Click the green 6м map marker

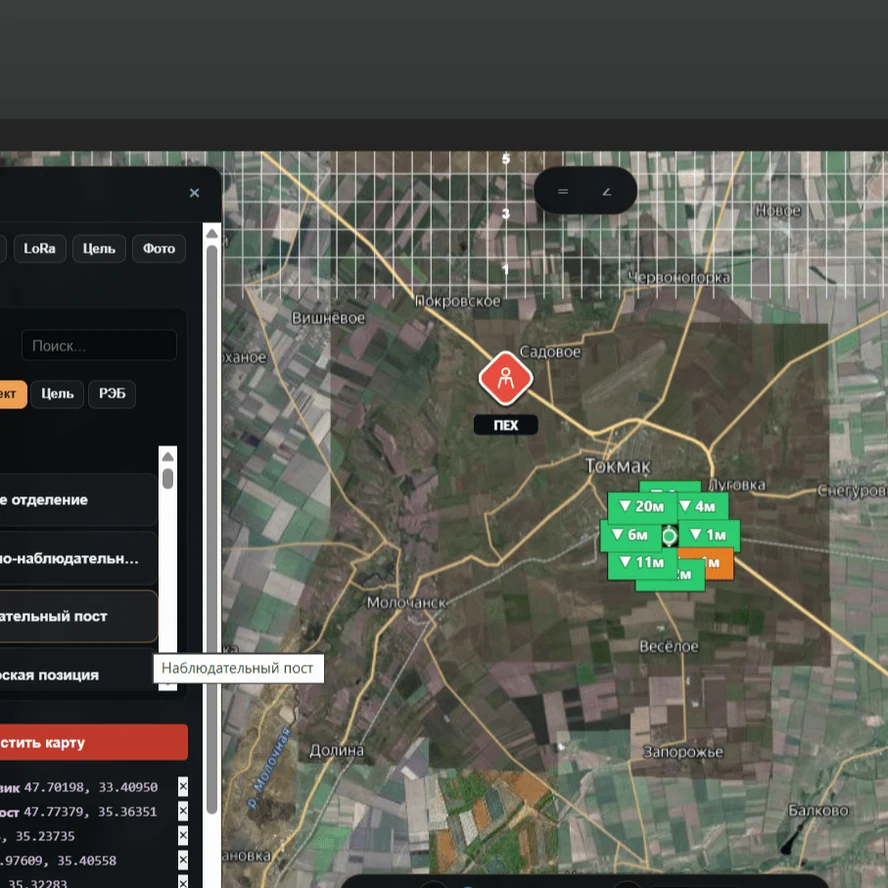click(631, 535)
